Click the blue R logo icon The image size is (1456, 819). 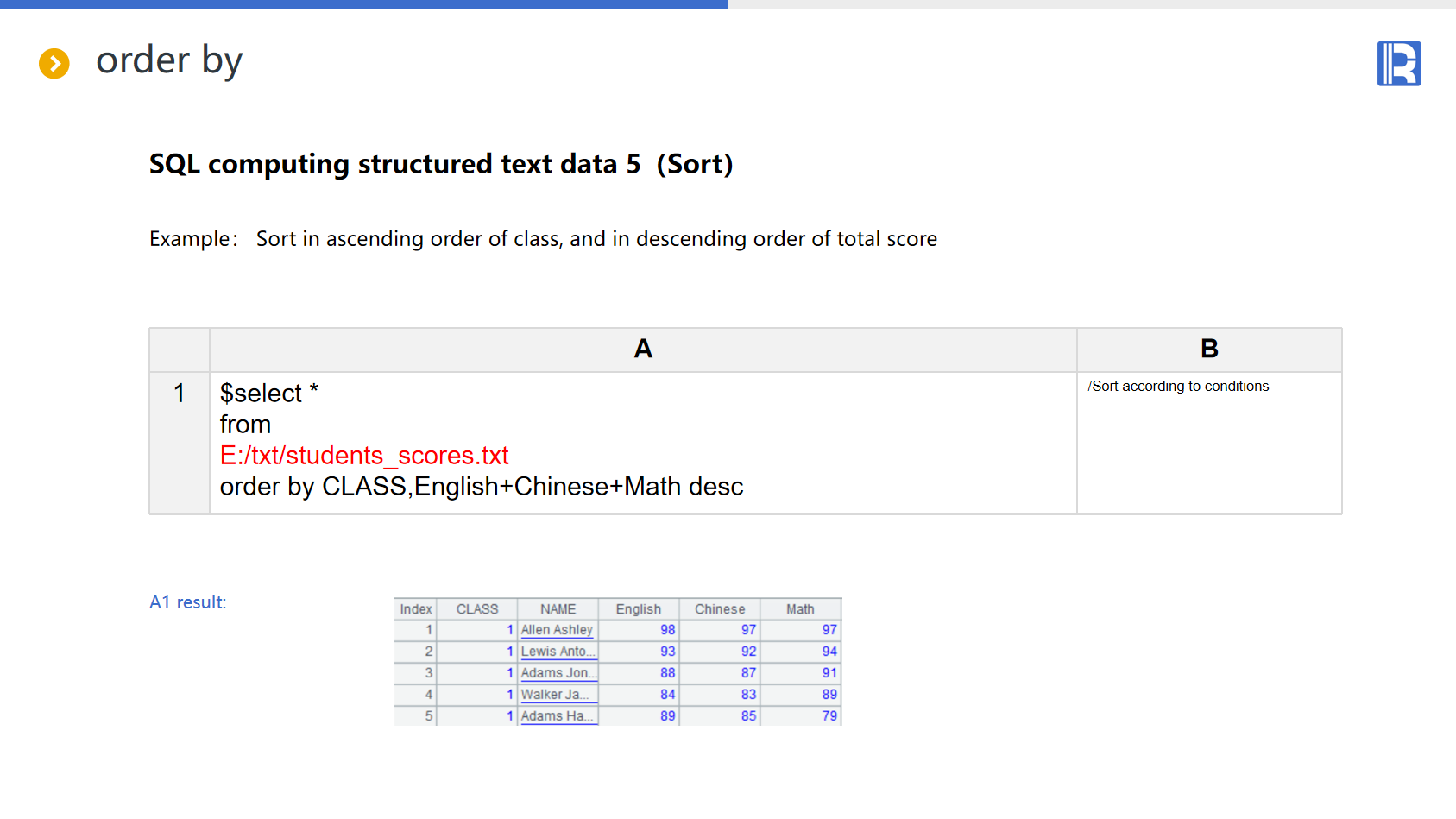1398,64
